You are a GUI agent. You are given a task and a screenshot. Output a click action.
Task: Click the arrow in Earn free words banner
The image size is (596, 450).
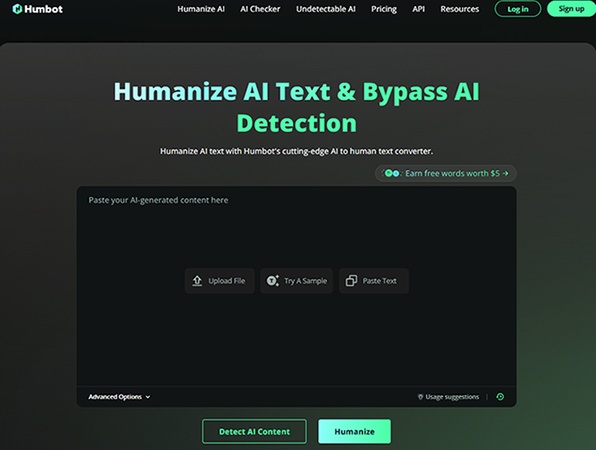click(506, 173)
